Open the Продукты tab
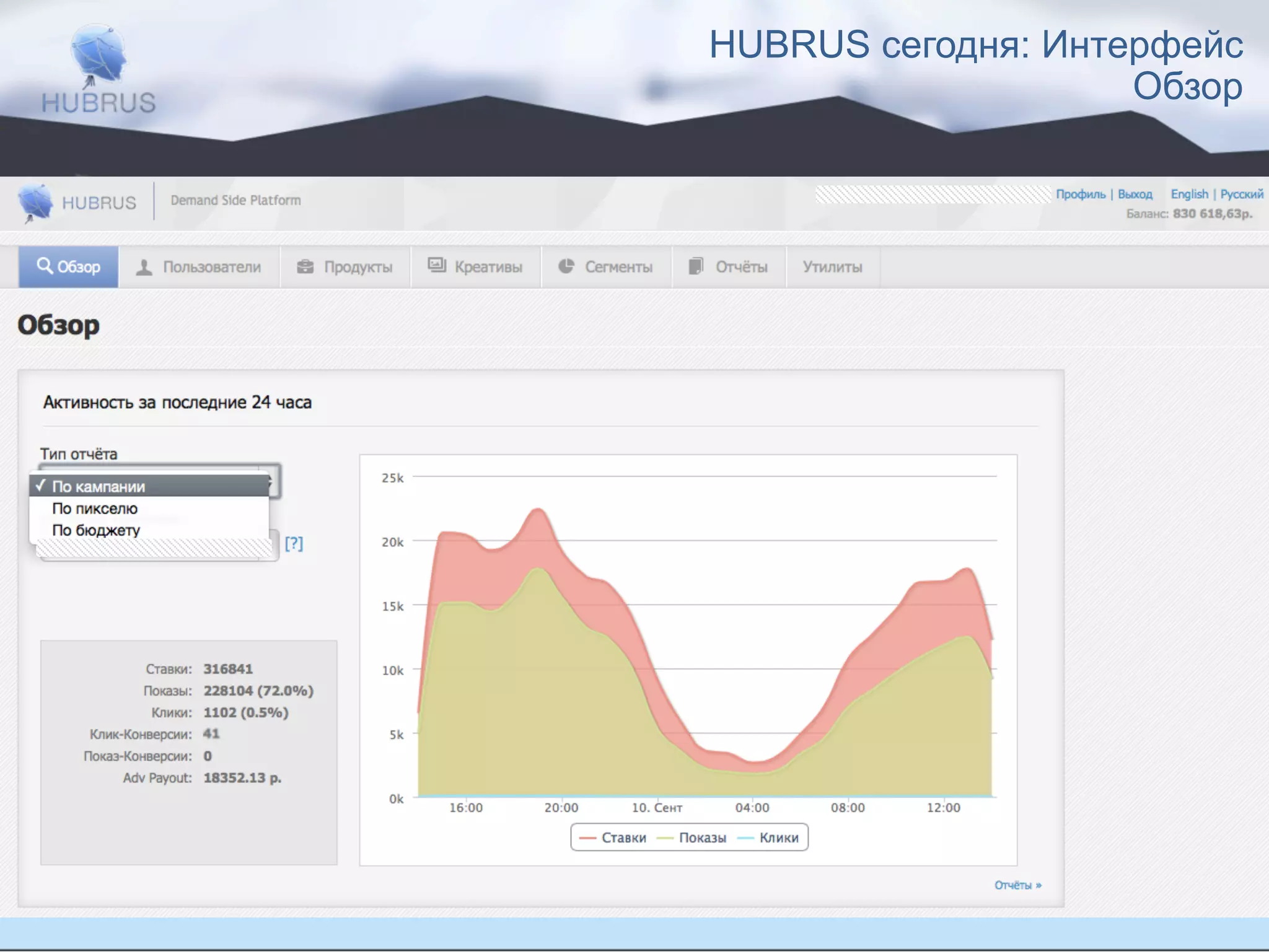 tap(345, 267)
